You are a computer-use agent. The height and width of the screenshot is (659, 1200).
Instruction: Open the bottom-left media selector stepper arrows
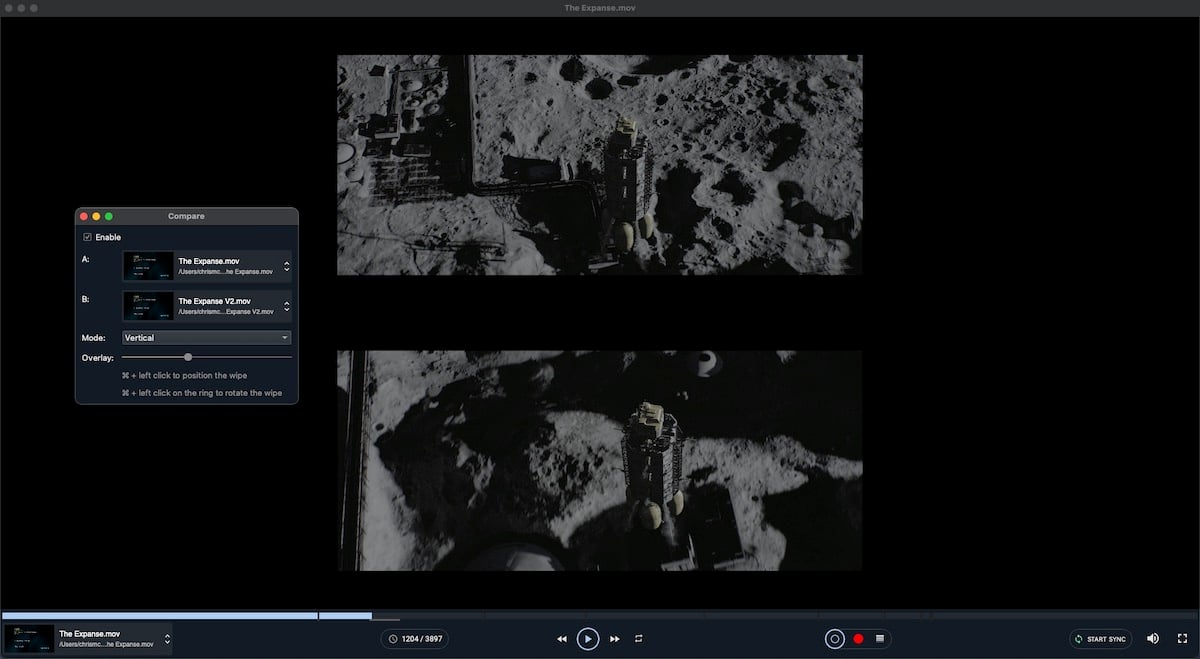167,639
